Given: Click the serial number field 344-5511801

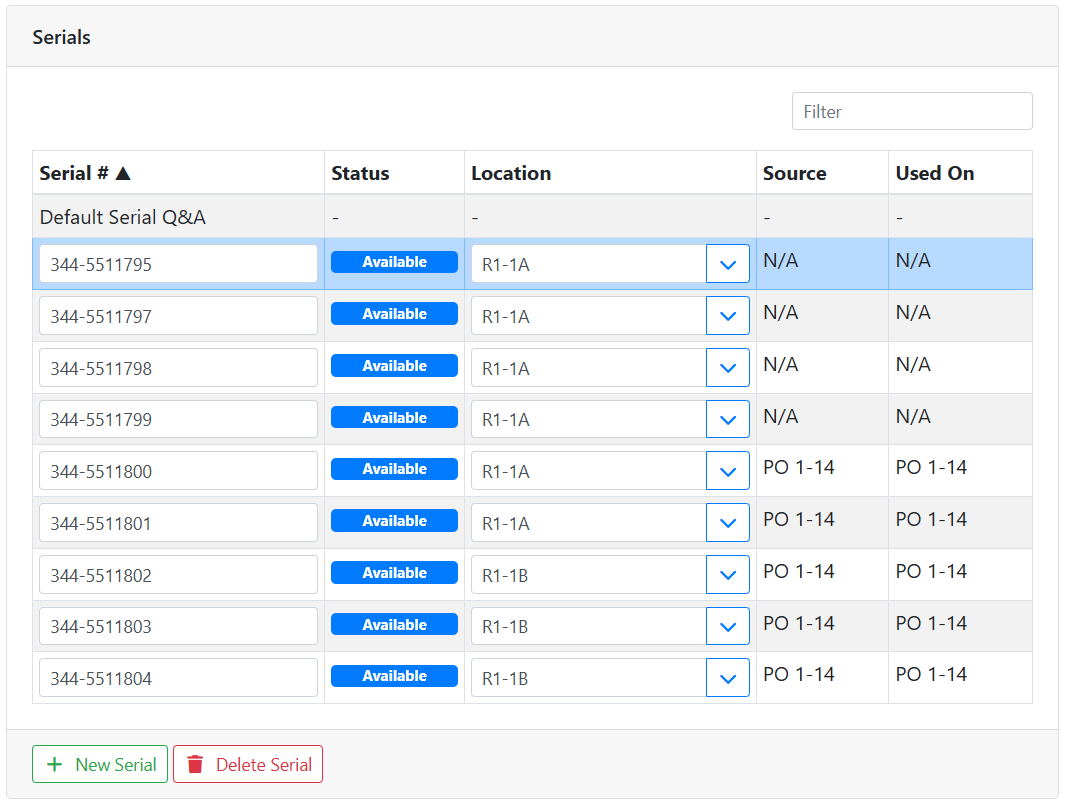Looking at the screenshot, I should 178,523.
